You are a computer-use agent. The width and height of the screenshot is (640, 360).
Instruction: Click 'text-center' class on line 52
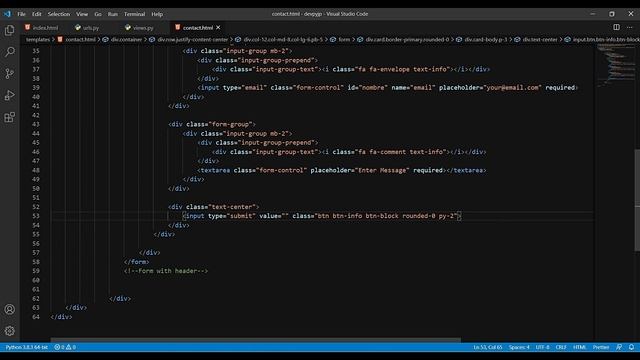pos(232,207)
